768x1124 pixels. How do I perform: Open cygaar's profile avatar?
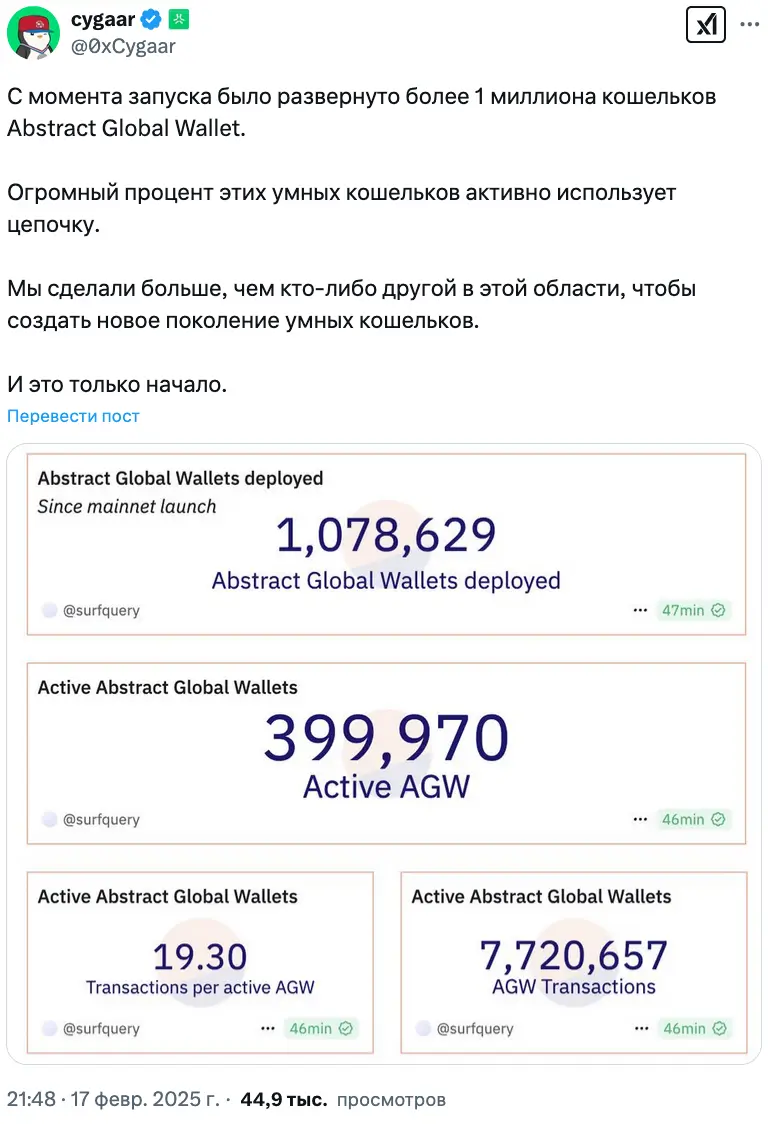coord(34,32)
